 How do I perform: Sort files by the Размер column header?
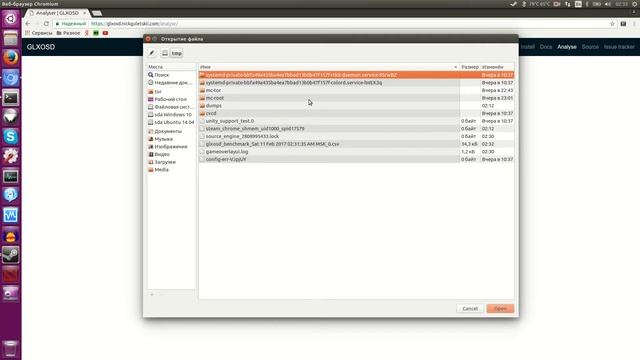click(x=470, y=67)
